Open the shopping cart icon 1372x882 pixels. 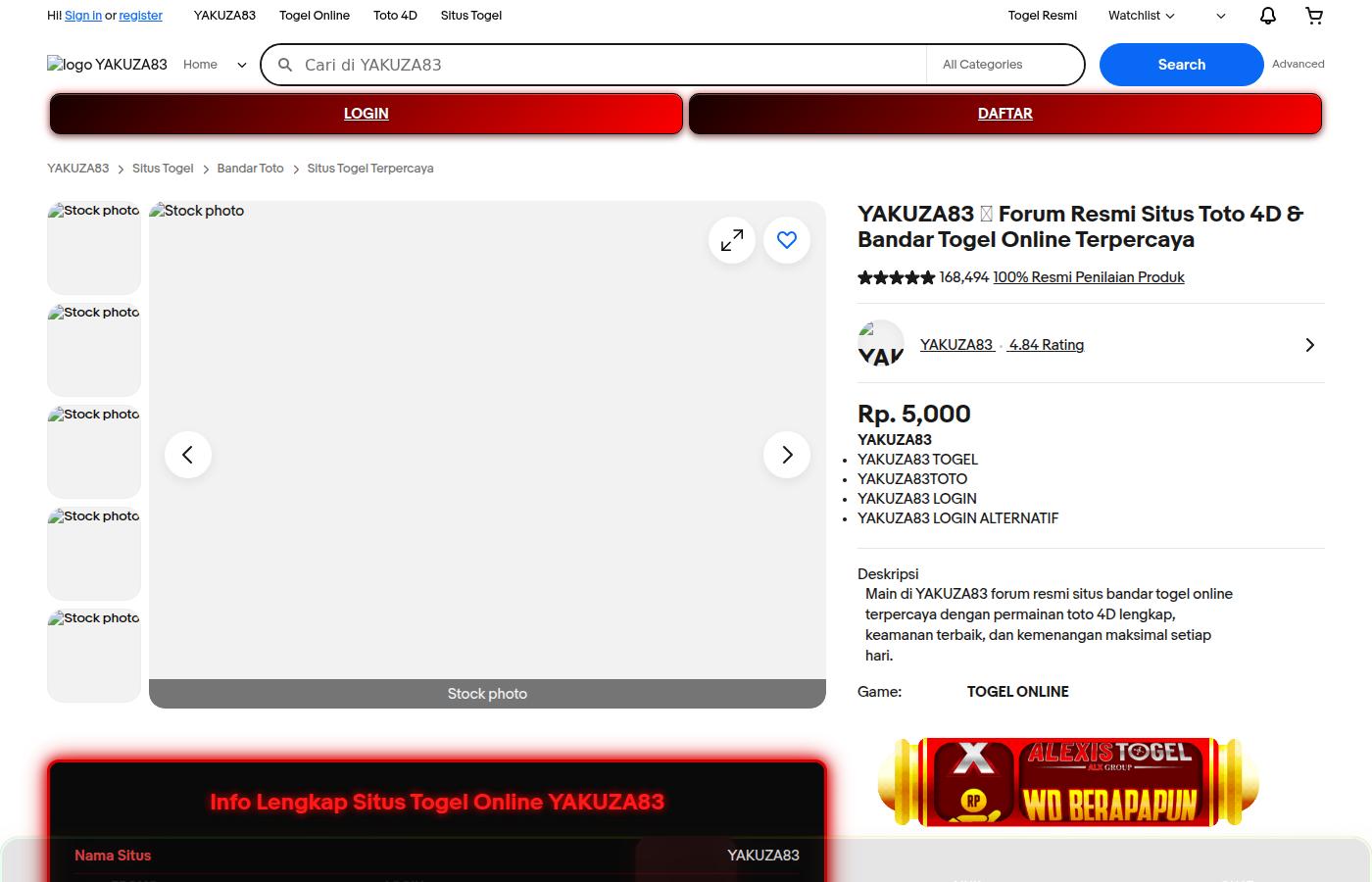1314,16
